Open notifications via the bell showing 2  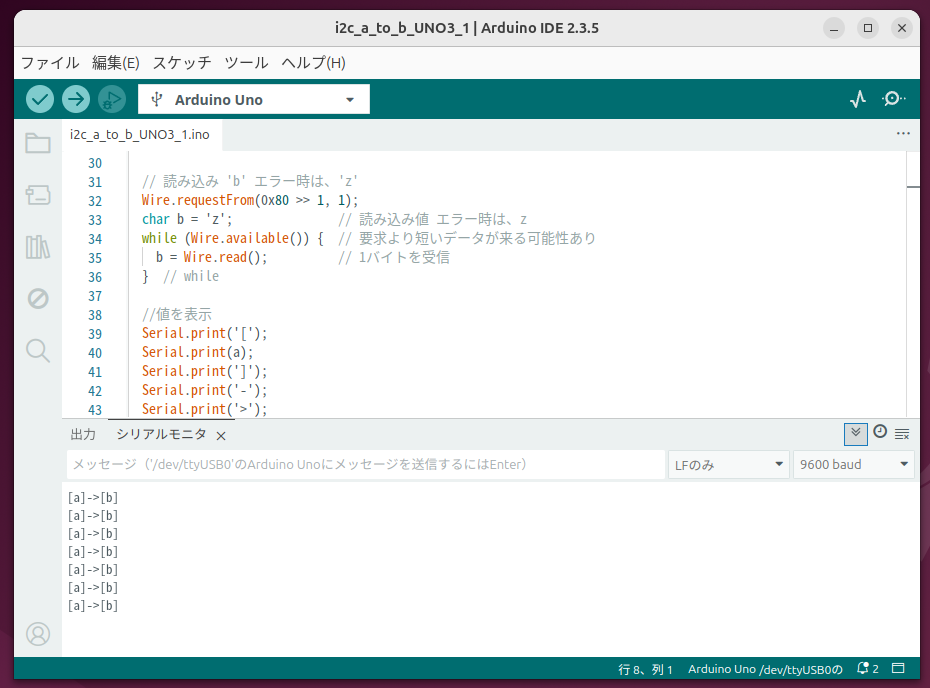(x=864, y=669)
